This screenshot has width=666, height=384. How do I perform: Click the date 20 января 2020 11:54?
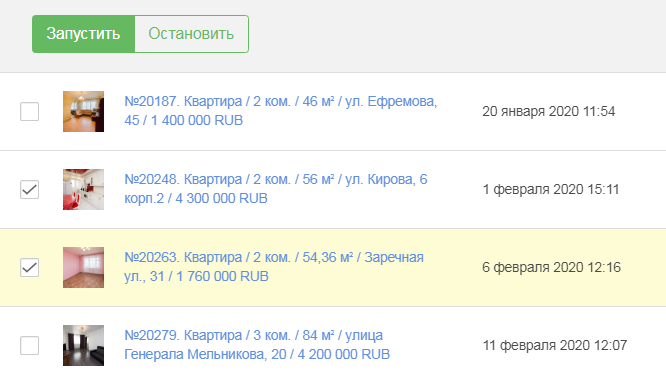(x=548, y=111)
